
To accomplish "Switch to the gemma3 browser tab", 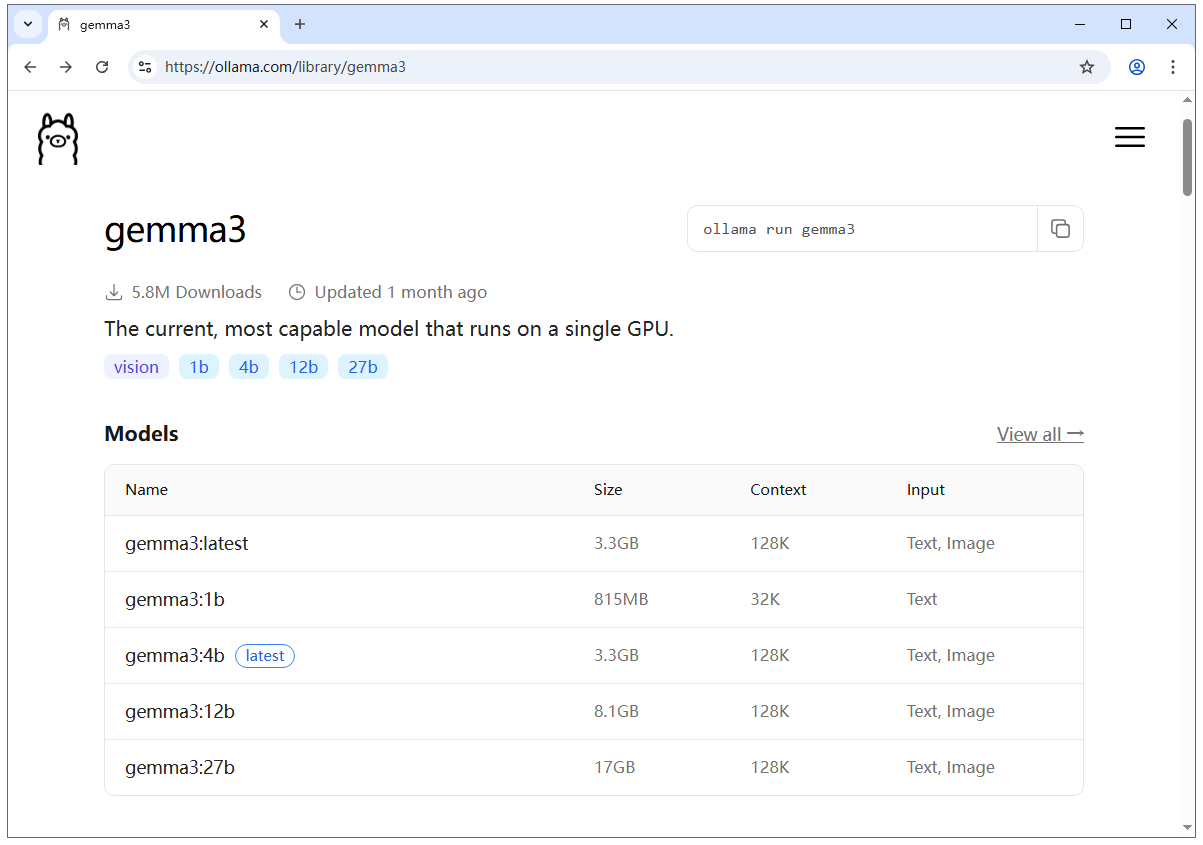I will (x=140, y=23).
